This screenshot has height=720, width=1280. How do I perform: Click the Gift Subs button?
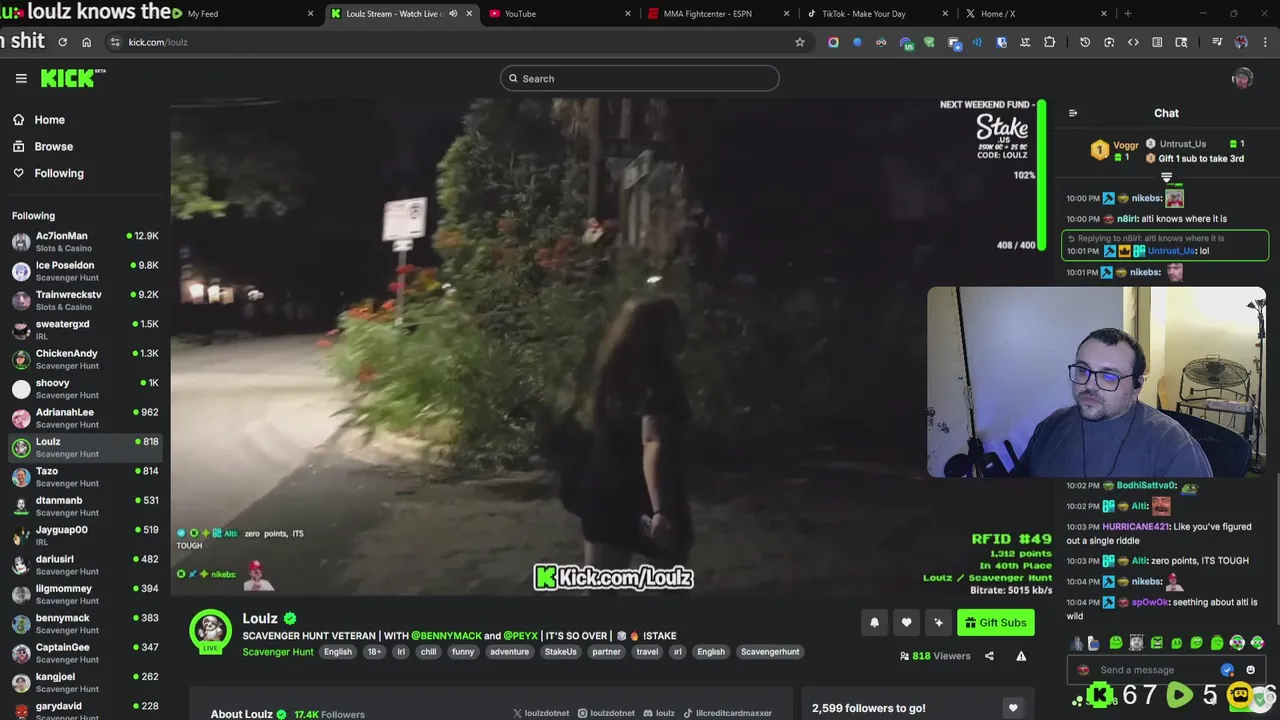click(x=995, y=622)
